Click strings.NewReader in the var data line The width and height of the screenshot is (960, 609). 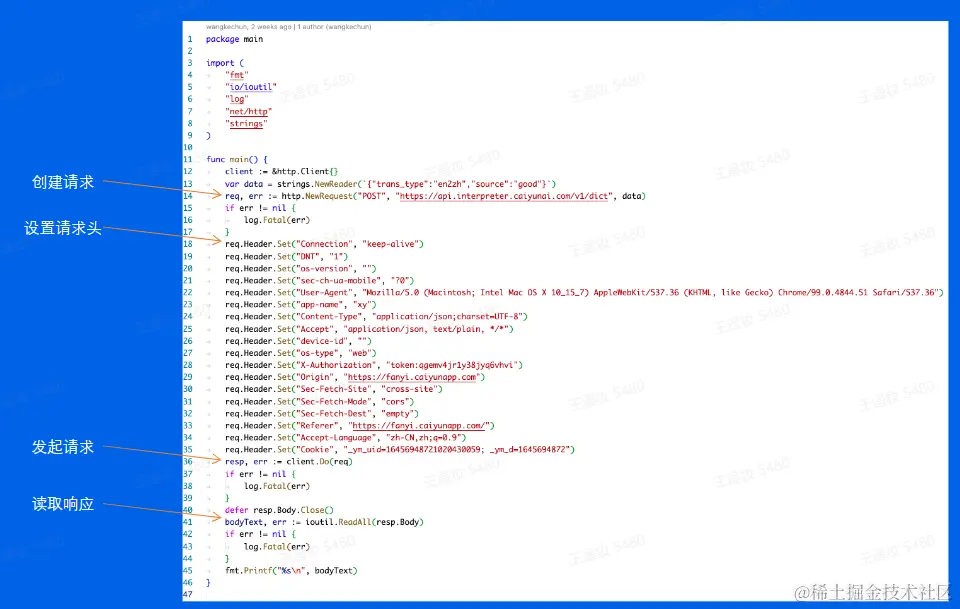(x=317, y=184)
